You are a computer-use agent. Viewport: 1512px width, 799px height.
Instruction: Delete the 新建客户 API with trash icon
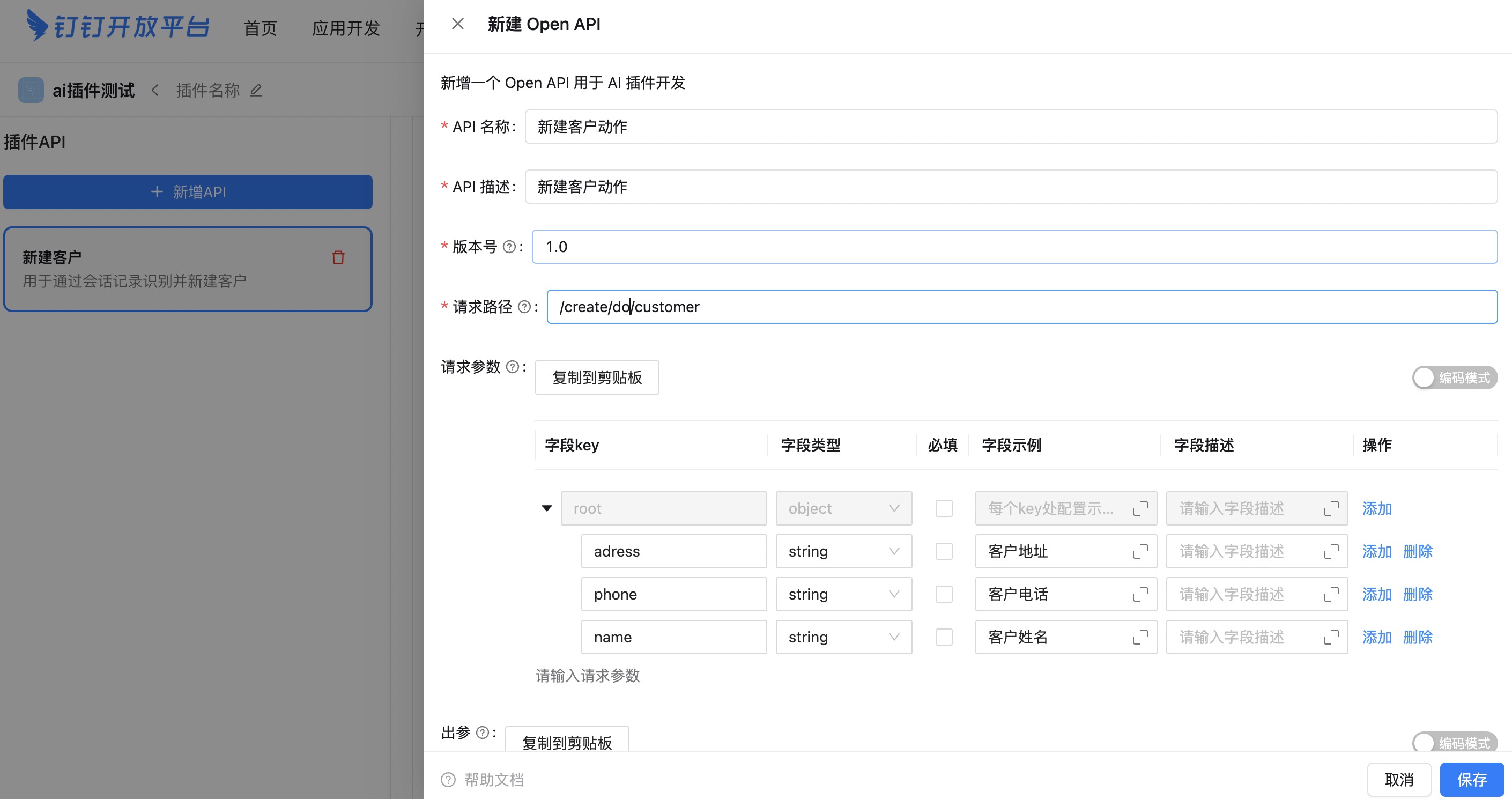tap(338, 257)
